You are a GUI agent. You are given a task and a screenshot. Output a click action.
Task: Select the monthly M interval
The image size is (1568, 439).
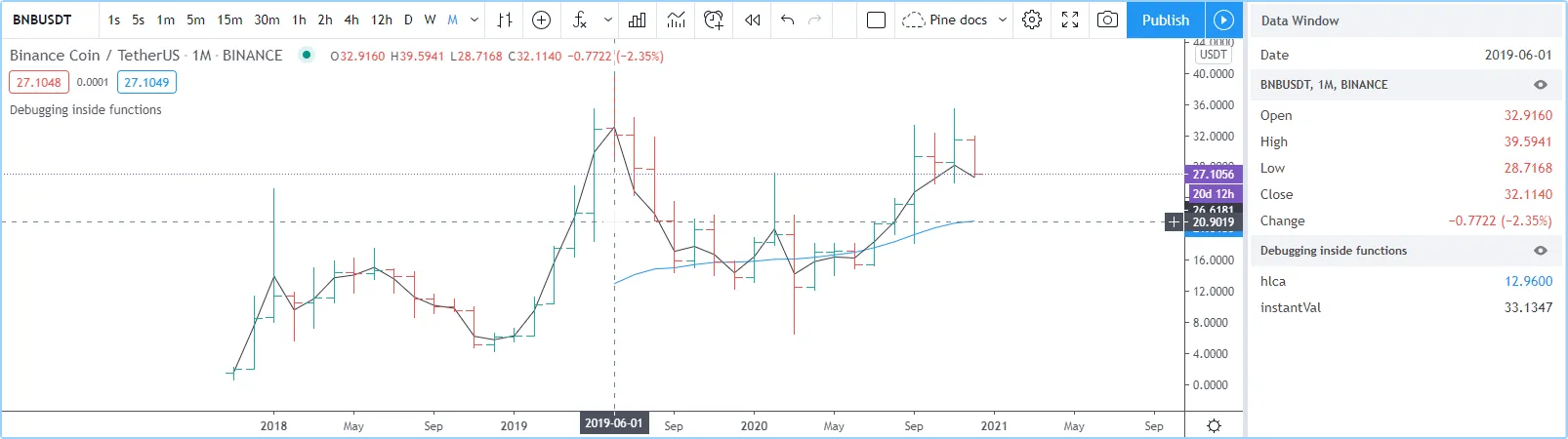point(452,20)
